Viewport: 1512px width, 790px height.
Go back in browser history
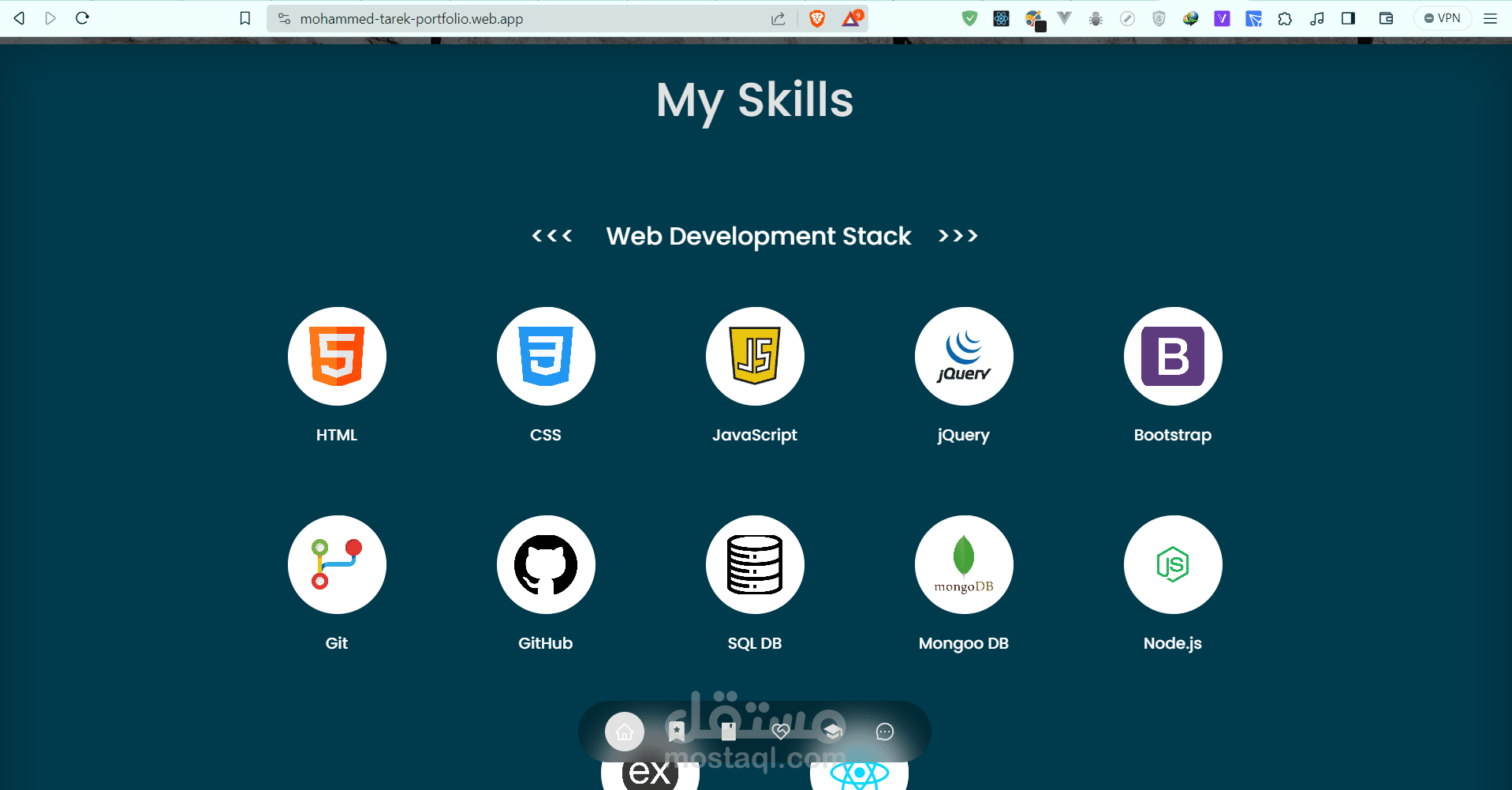click(x=20, y=18)
